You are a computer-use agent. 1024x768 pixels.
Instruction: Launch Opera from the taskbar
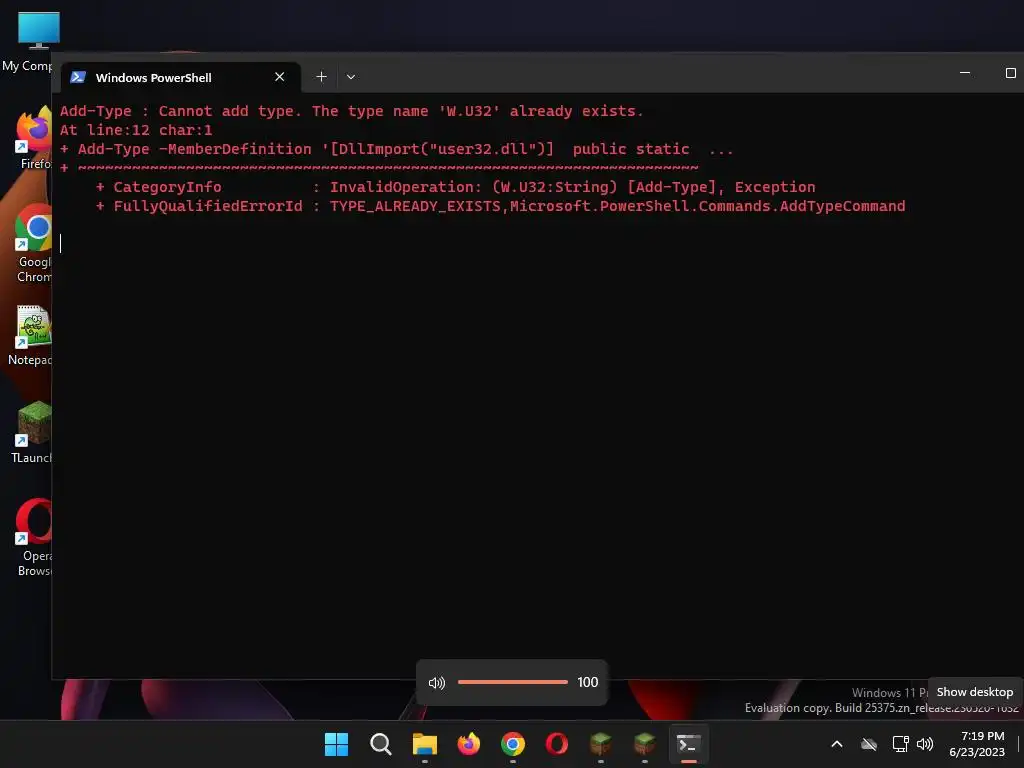coord(556,744)
